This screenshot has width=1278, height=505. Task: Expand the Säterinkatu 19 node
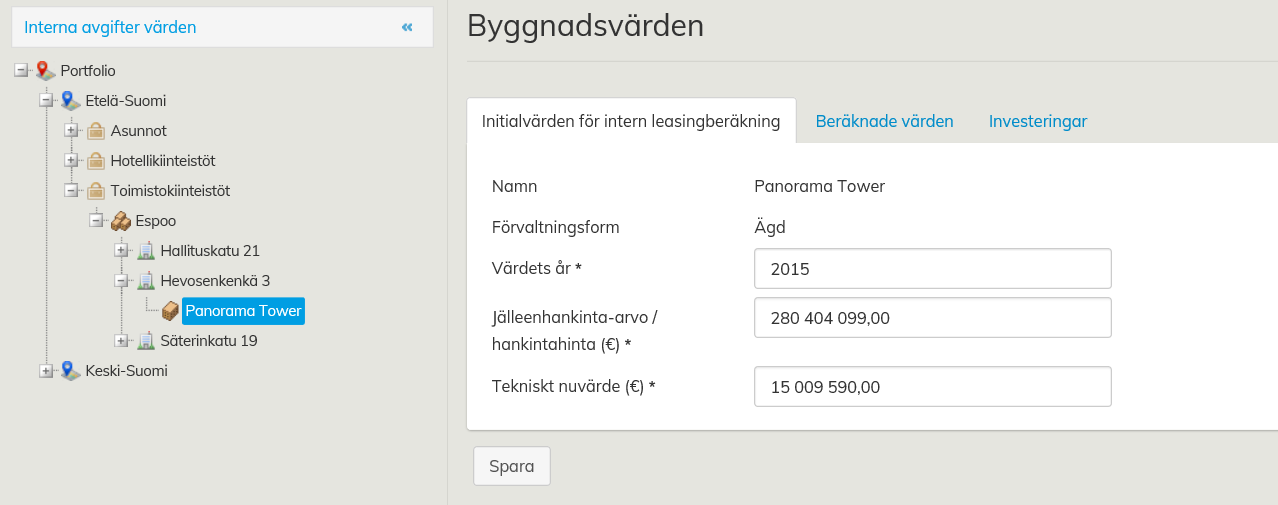(x=121, y=341)
